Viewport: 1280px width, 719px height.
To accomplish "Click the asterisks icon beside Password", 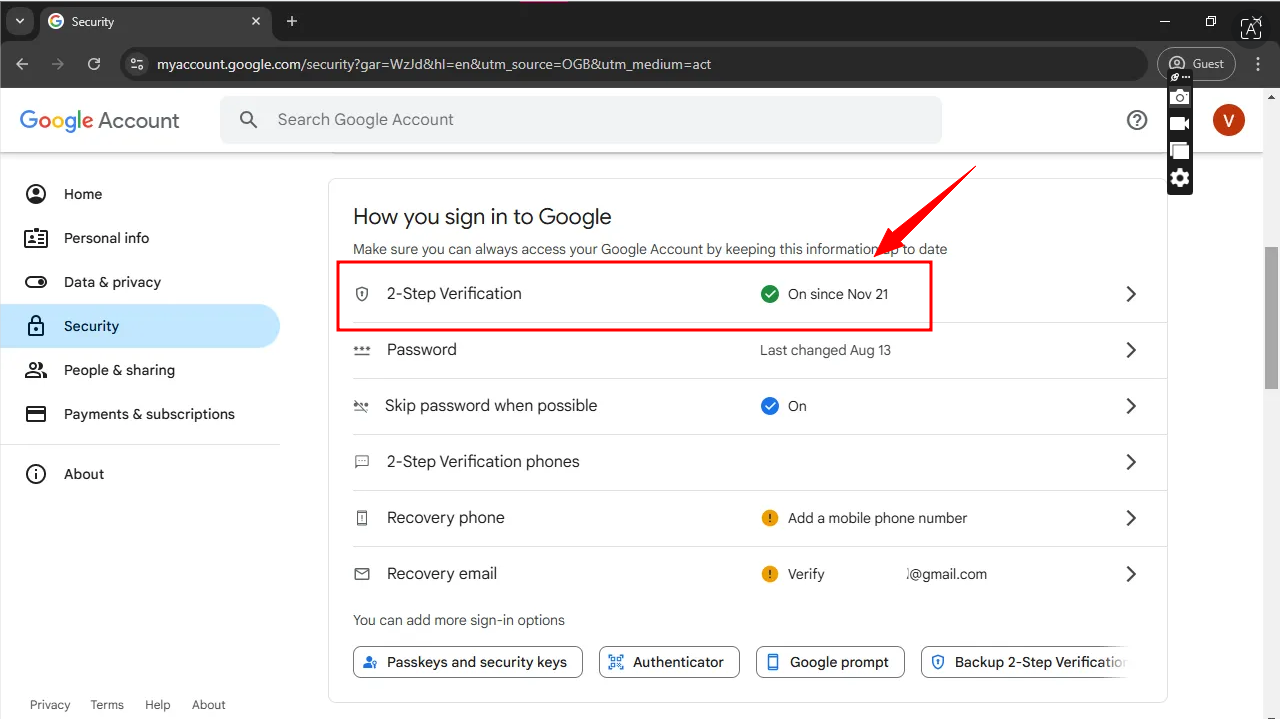I will pos(362,350).
